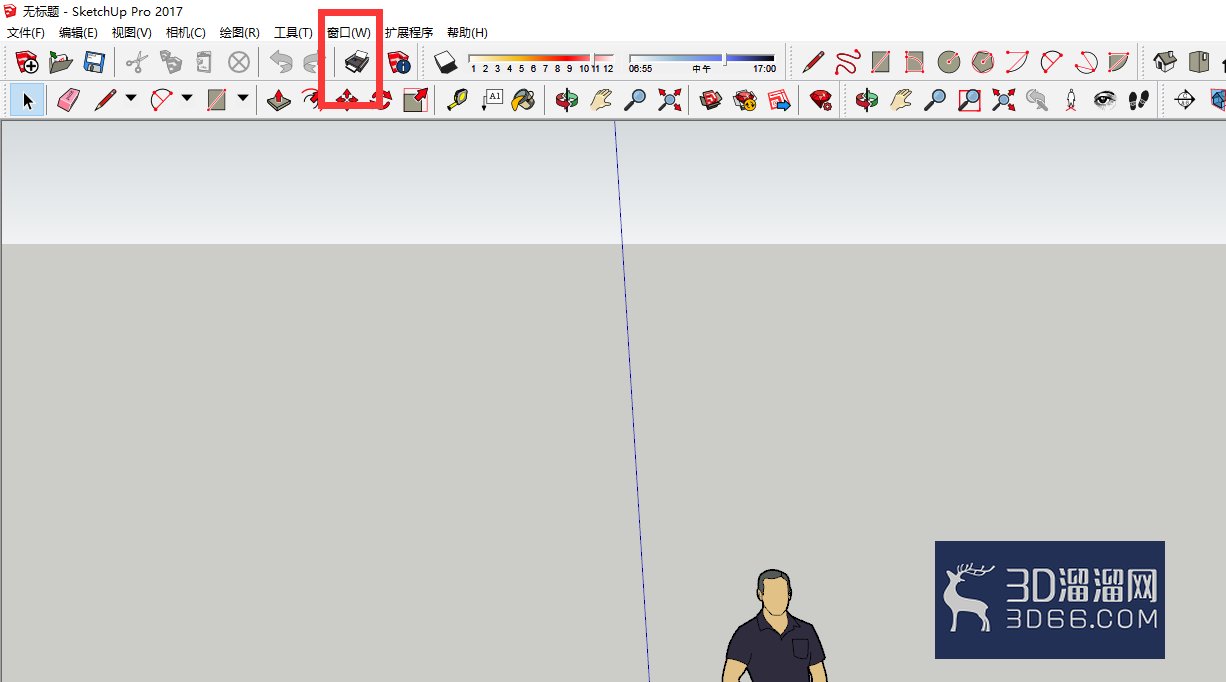The height and width of the screenshot is (682, 1226).
Task: Click the title text 无标题 - SketchUp Pro 2017
Action: pos(103,12)
